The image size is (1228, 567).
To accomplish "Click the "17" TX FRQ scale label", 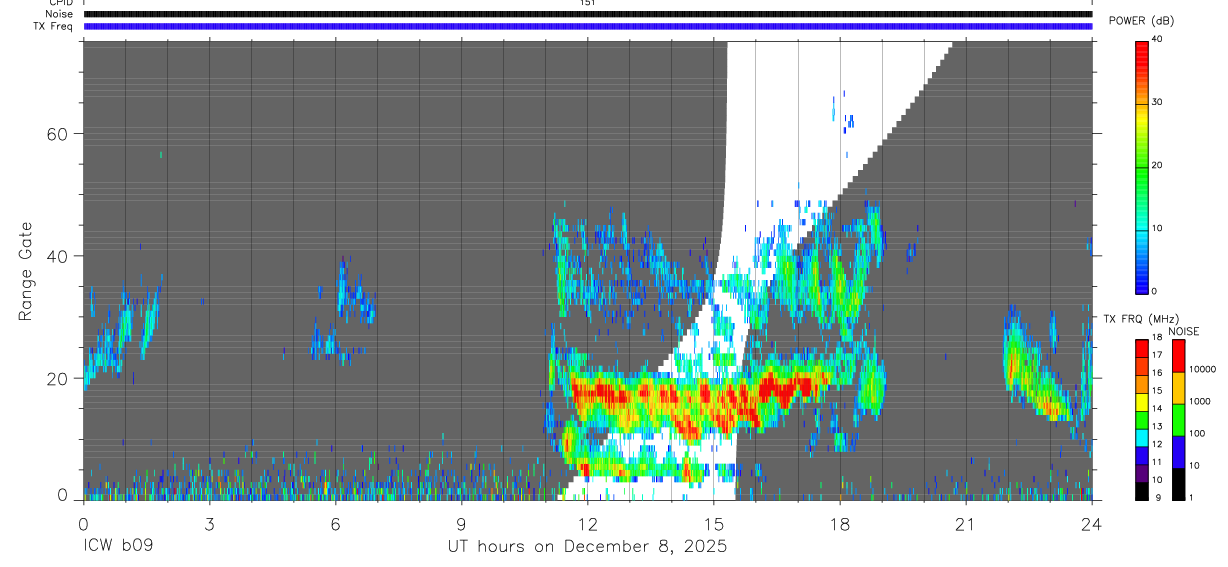I will click(x=1158, y=355).
